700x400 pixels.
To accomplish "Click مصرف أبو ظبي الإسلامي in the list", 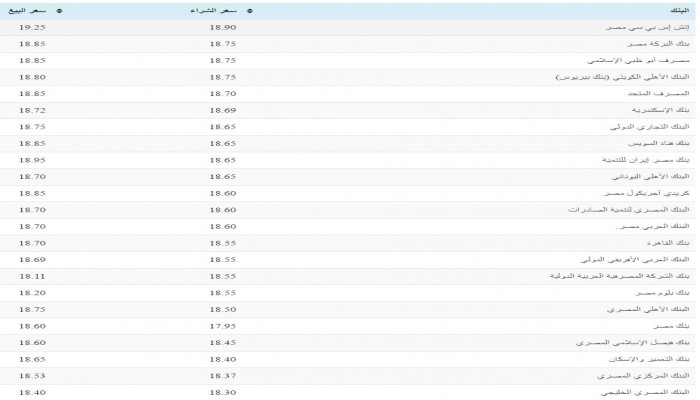I will tap(641, 61).
